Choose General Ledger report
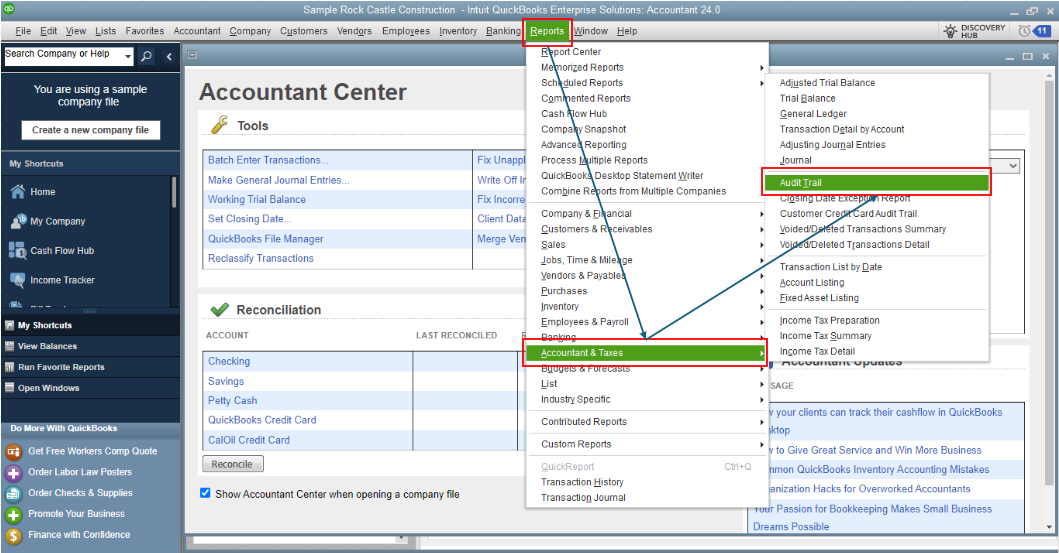The image size is (1059, 553). click(x=813, y=114)
